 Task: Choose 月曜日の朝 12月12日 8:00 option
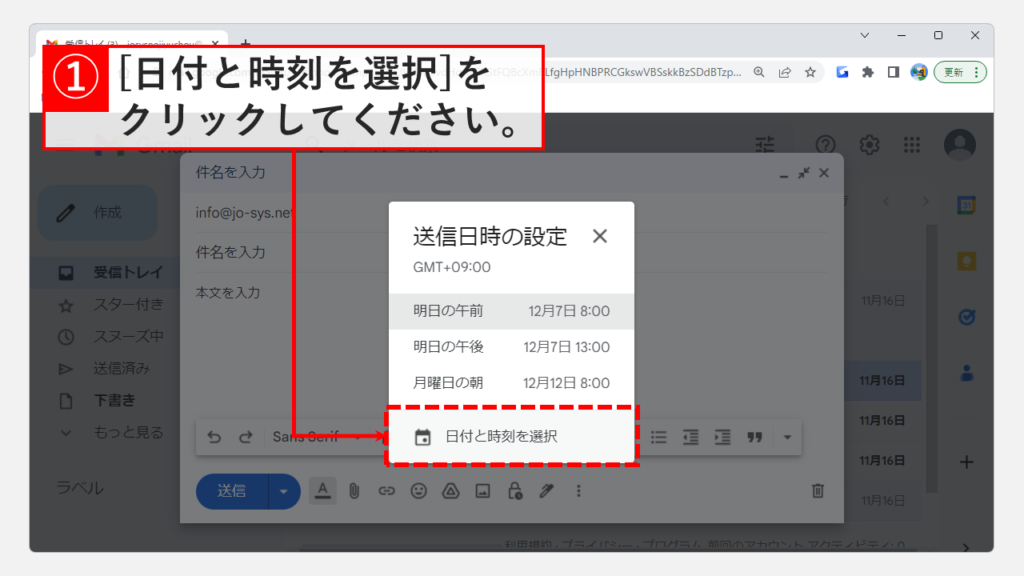(x=511, y=382)
